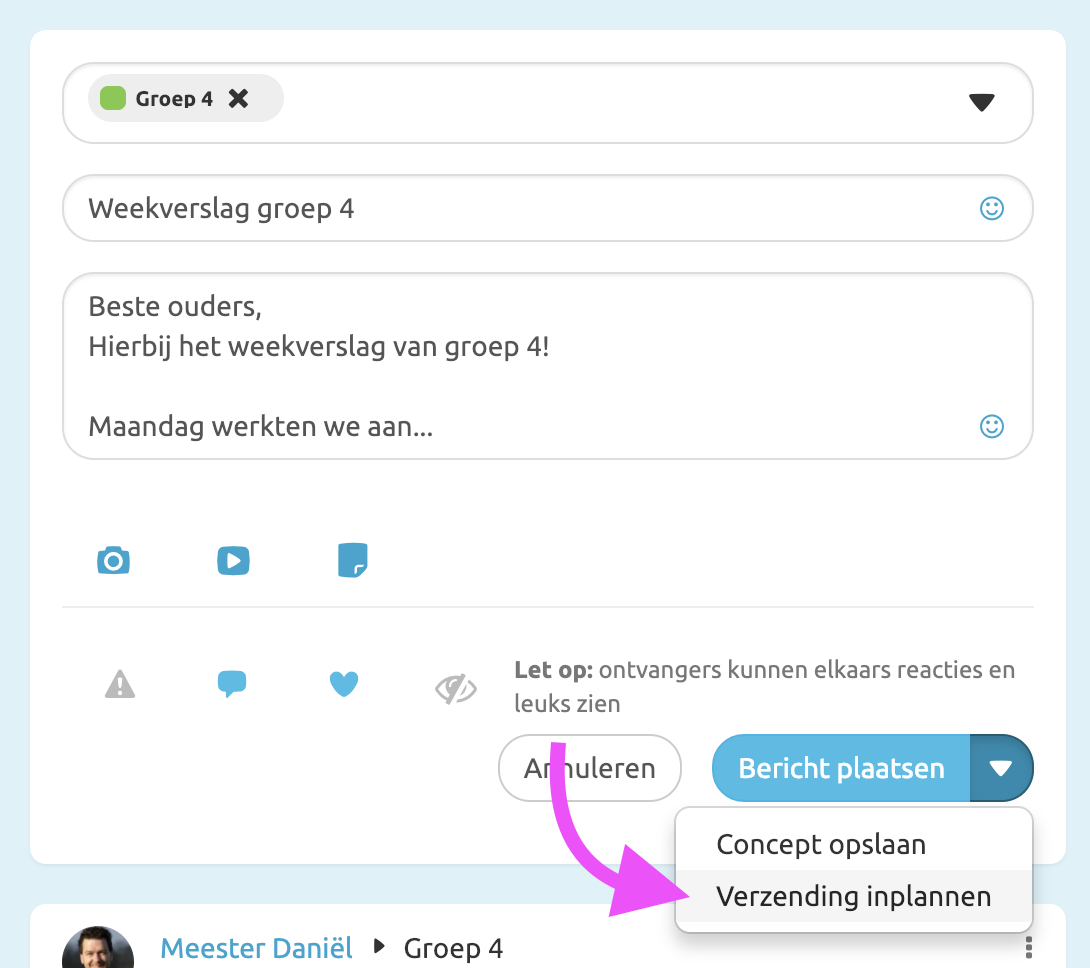Click the green color swatch on Groep 4
Image resolution: width=1090 pixels, height=968 pixels.
coord(113,97)
